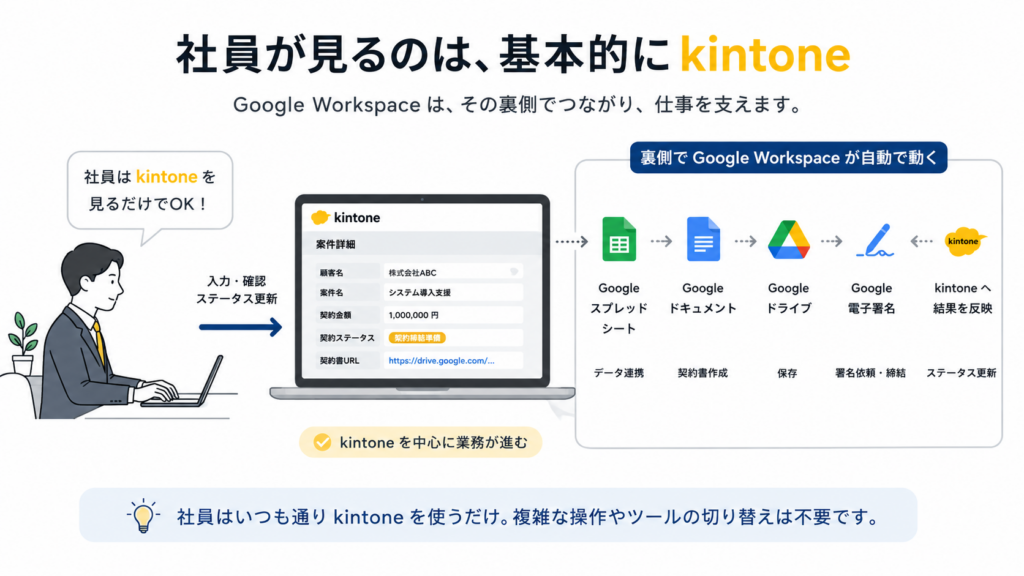Click the 契約ステータス label
This screenshot has height=576, width=1024.
pos(347,338)
